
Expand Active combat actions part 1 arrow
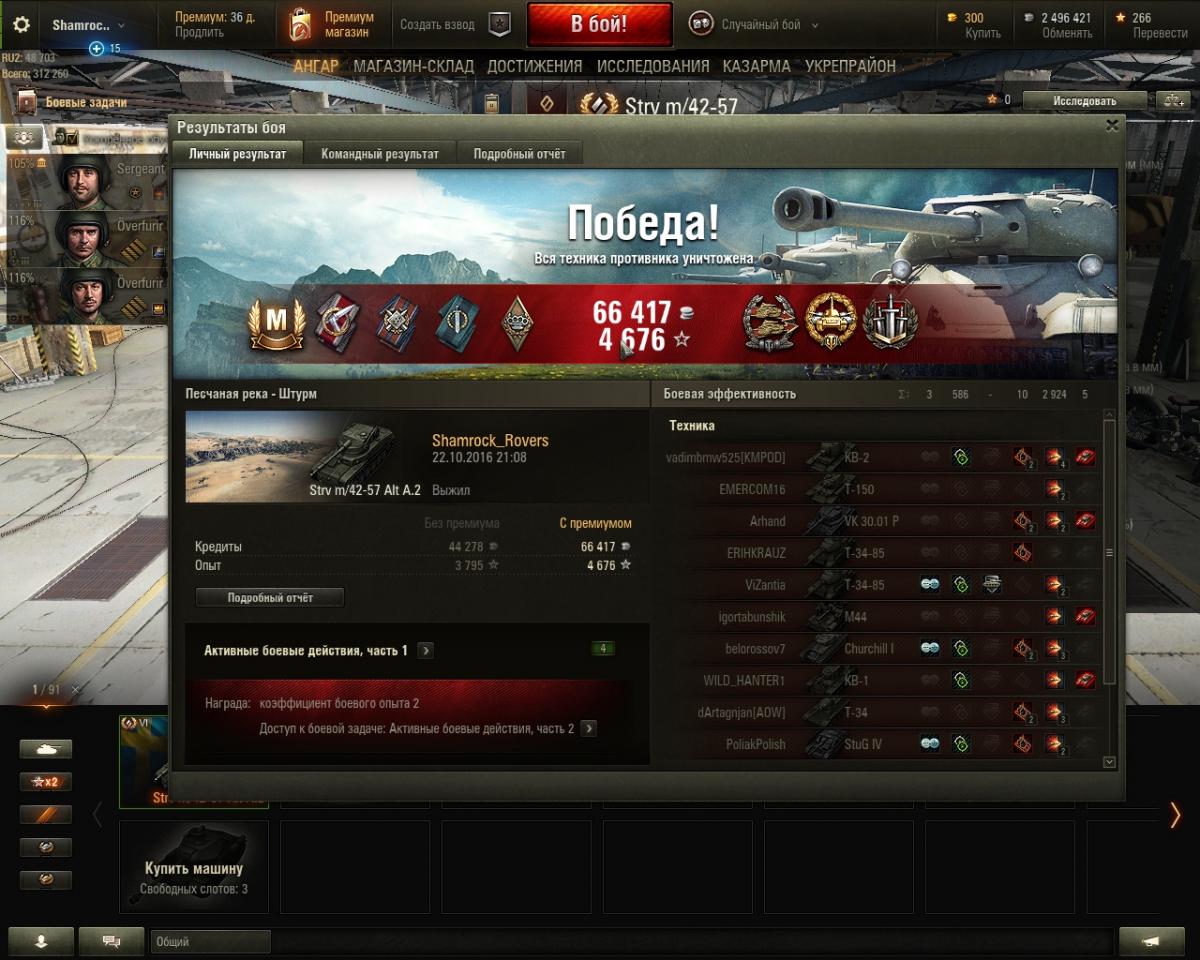click(425, 651)
